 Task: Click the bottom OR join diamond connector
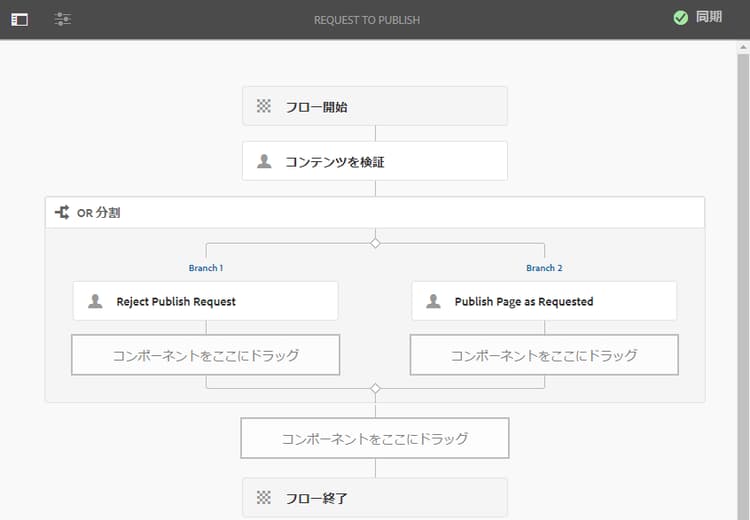pyautogui.click(x=375, y=388)
